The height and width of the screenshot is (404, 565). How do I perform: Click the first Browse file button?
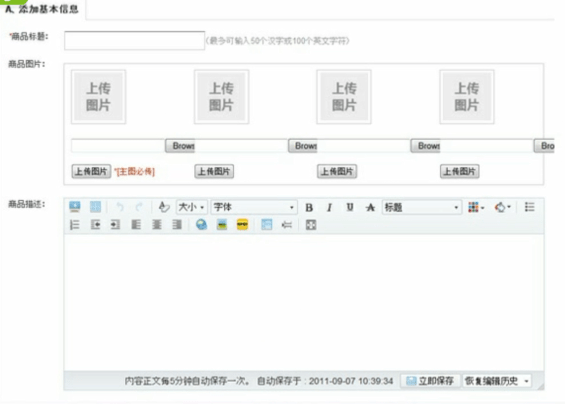coord(180,146)
